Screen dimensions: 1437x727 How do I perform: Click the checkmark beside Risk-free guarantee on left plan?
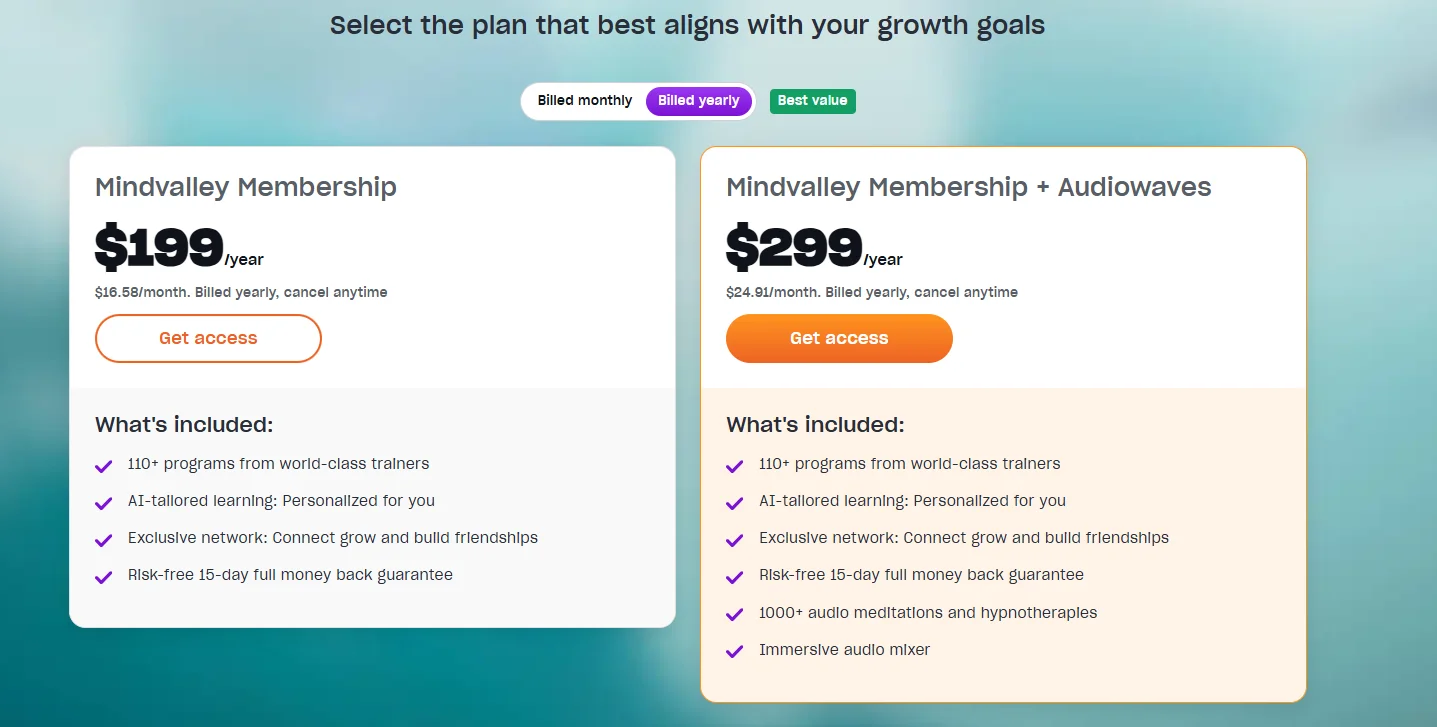pos(103,576)
